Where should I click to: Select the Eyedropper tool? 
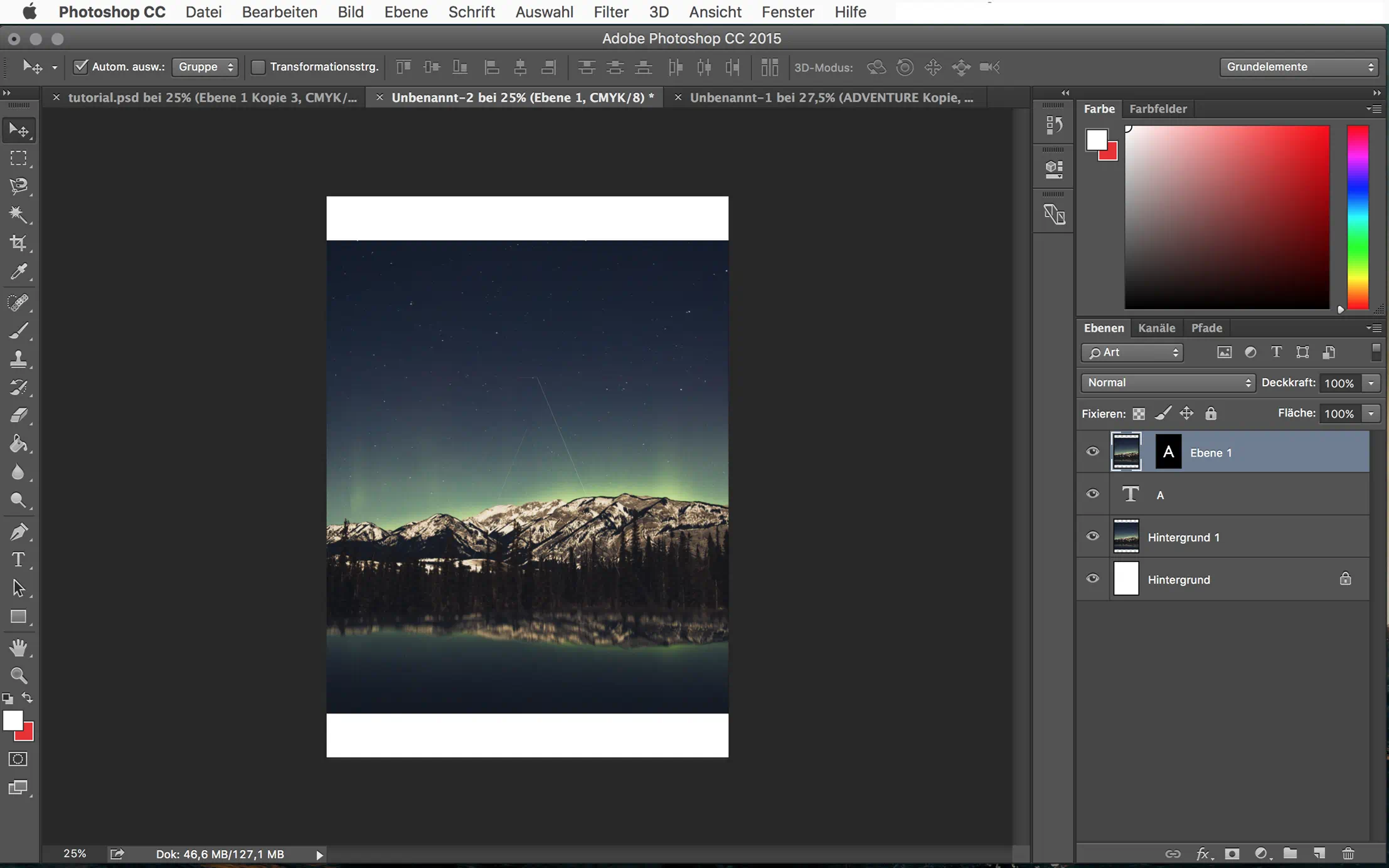[x=18, y=272]
